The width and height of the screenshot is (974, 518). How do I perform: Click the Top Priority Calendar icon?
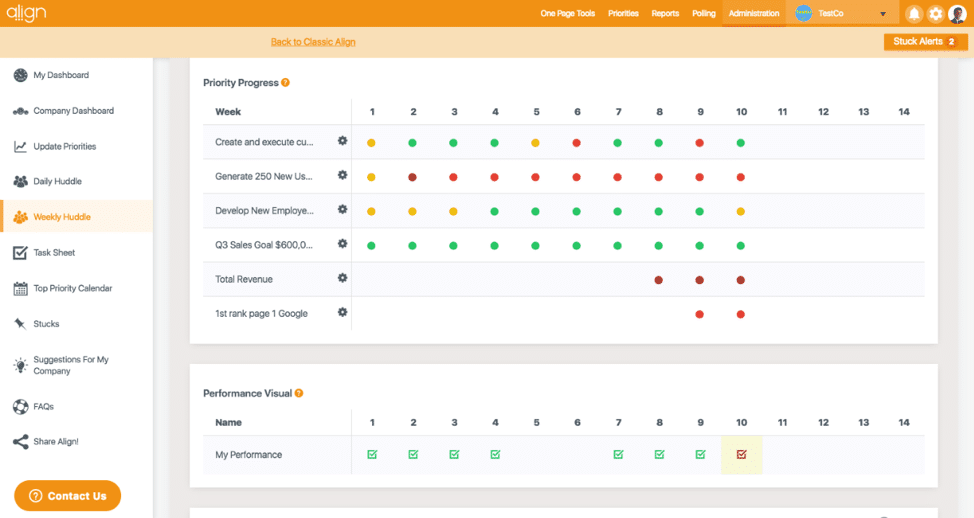pyautogui.click(x=20, y=288)
